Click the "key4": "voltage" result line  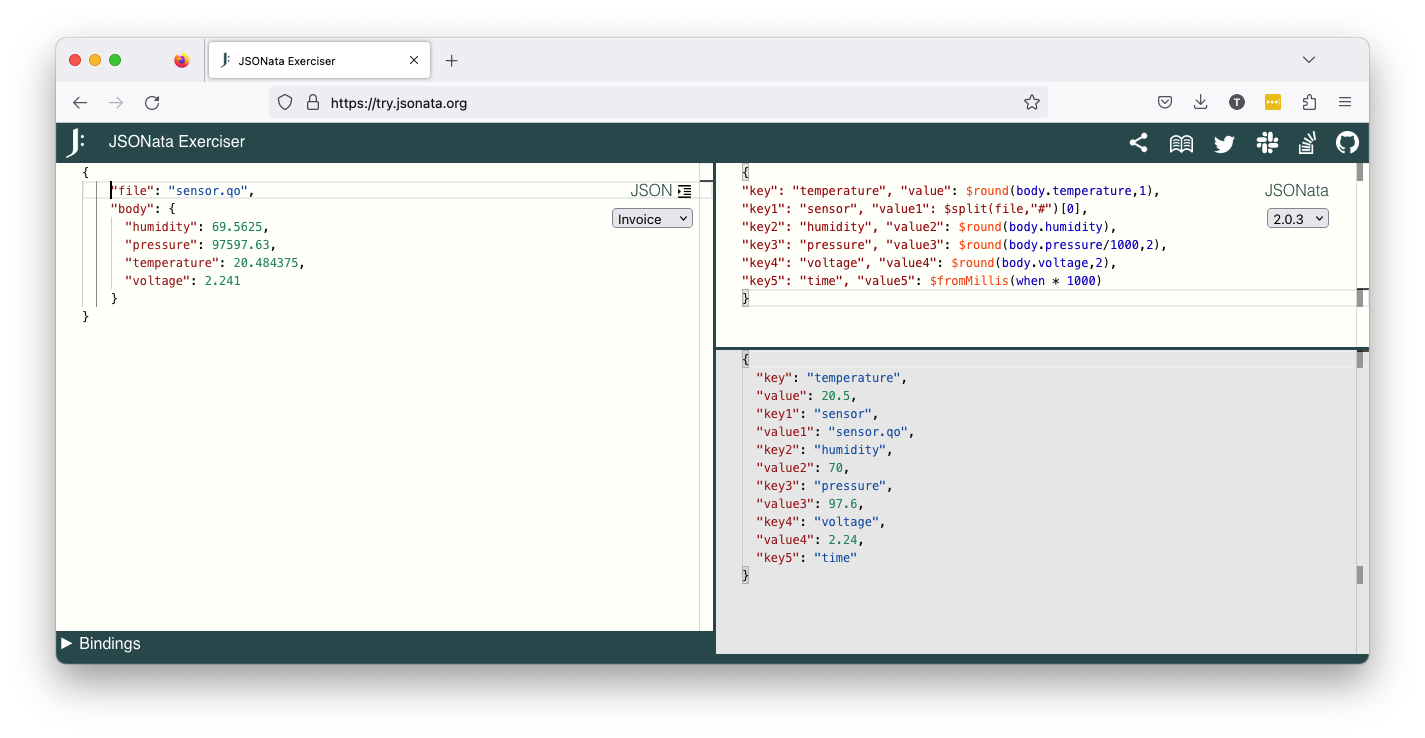click(821, 522)
